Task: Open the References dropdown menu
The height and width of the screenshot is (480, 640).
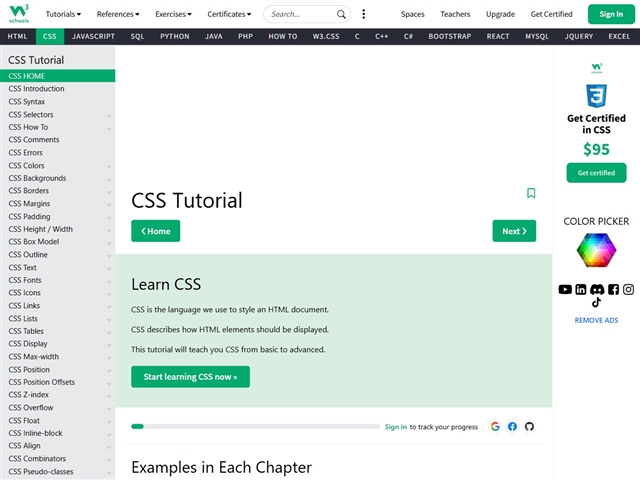Action: (x=118, y=14)
